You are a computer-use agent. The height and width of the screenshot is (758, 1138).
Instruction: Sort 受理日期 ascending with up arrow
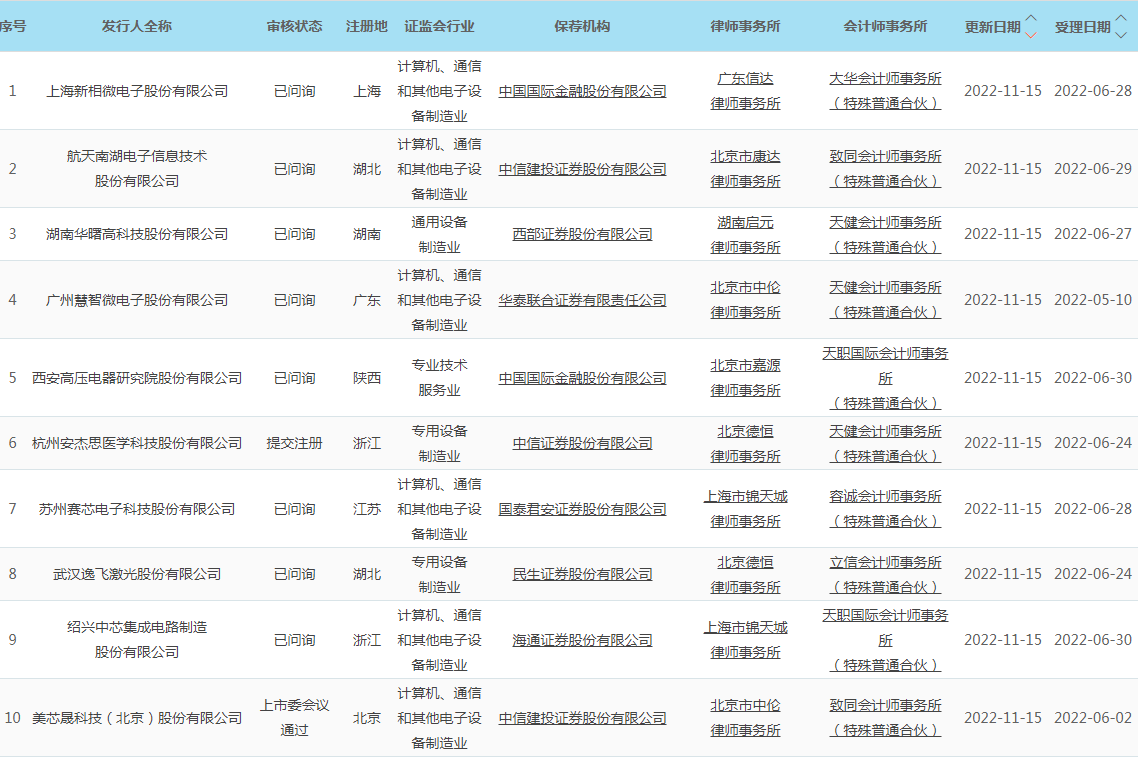[1121, 19]
